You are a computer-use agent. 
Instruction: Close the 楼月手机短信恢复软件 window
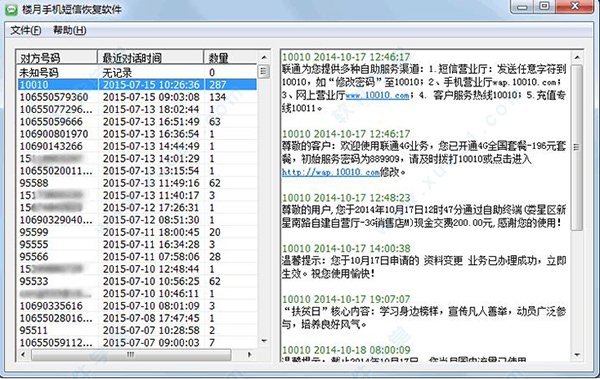[x=574, y=7]
